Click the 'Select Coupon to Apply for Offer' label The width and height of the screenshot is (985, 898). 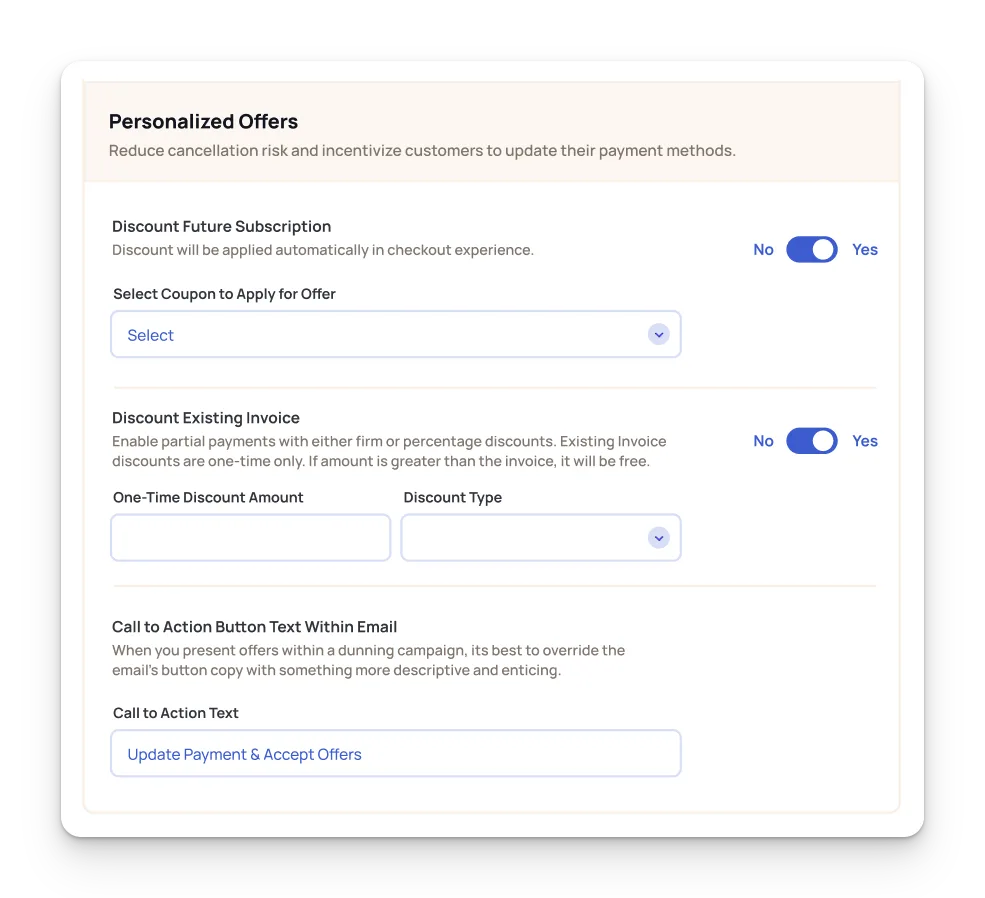224,295
